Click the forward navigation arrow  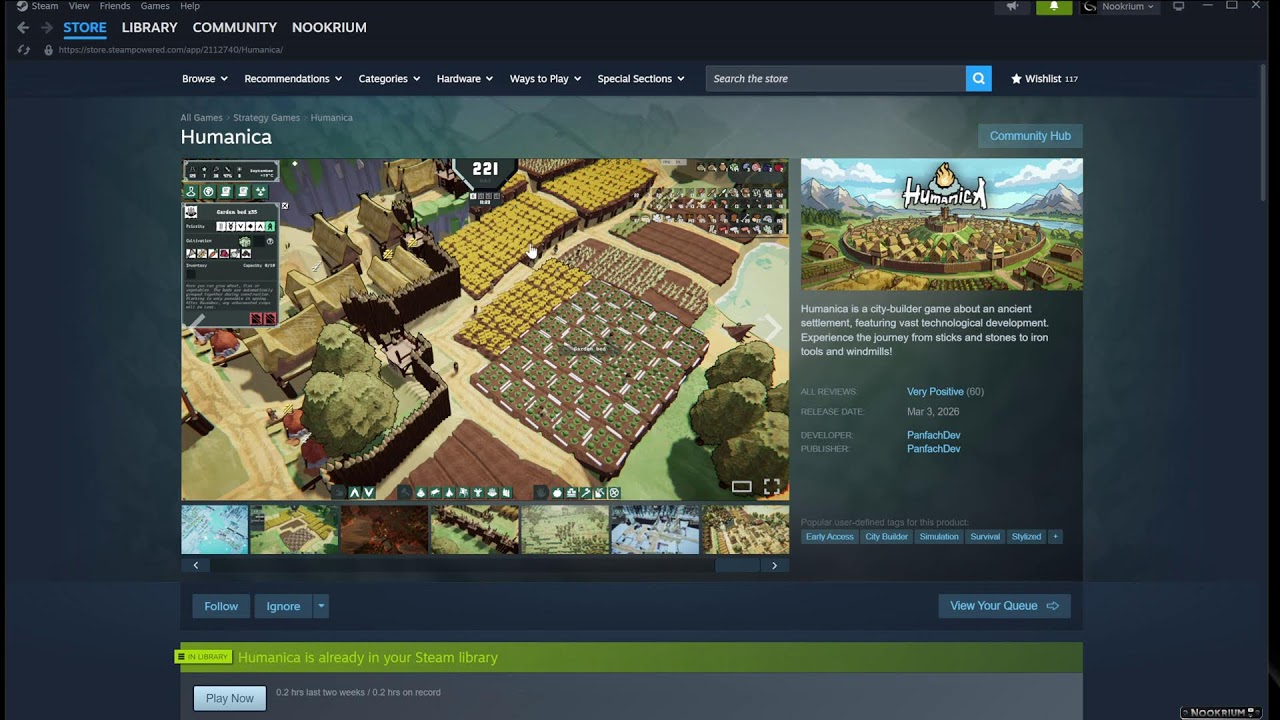[x=46, y=28]
